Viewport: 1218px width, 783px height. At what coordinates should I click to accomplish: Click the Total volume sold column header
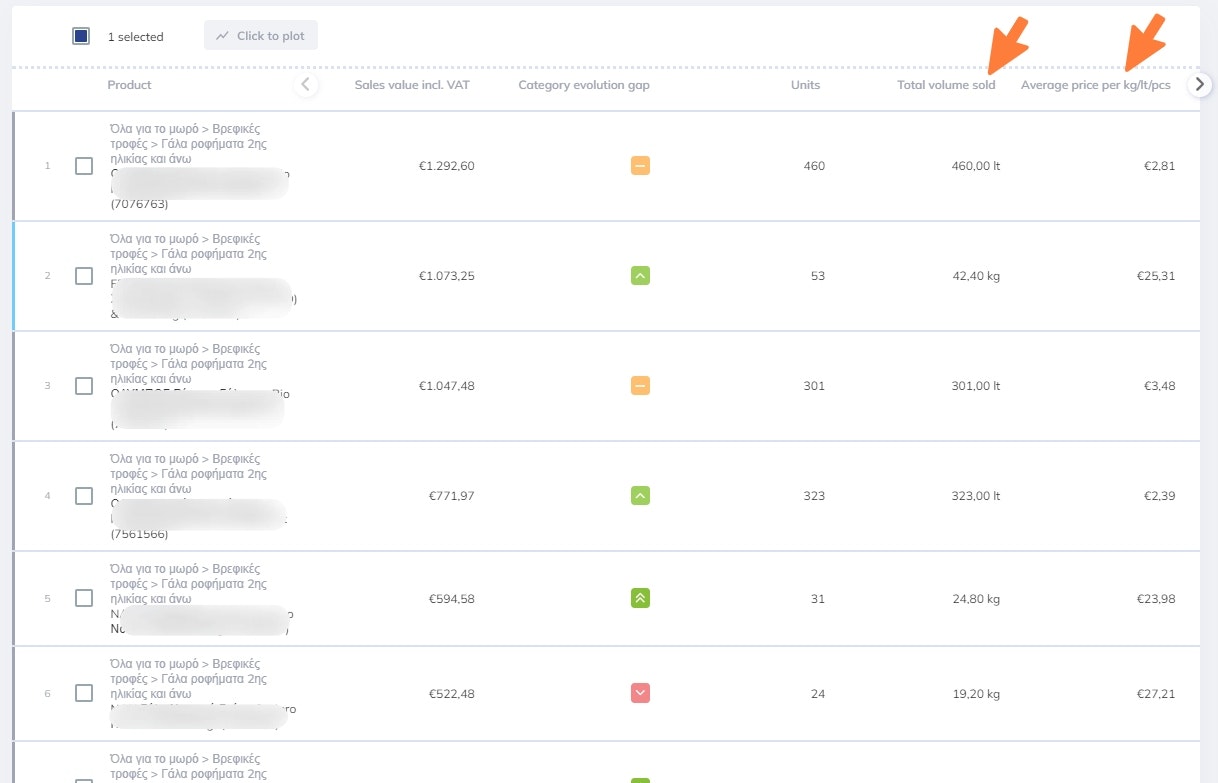(x=946, y=85)
